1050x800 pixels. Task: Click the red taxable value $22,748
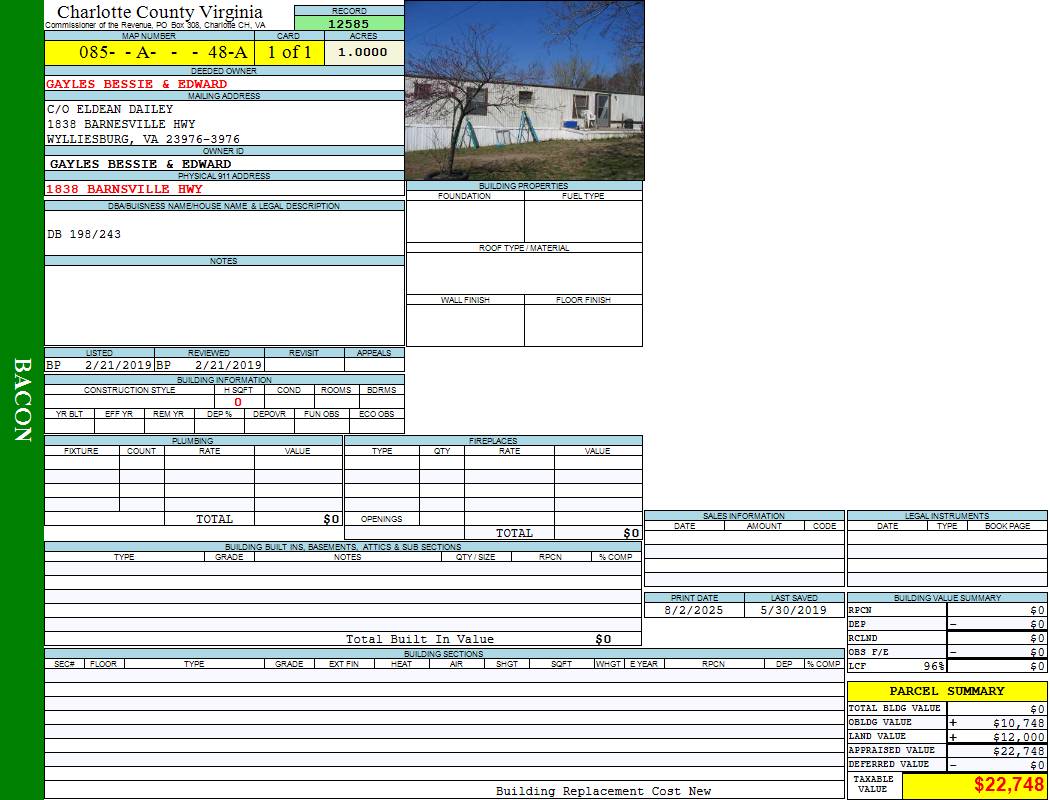click(1008, 785)
